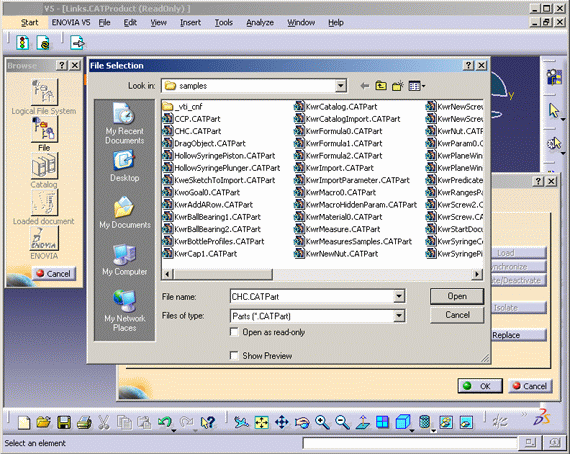Cancel the Browse panel
Image resolution: width=570 pixels, height=454 pixels.
(54, 273)
